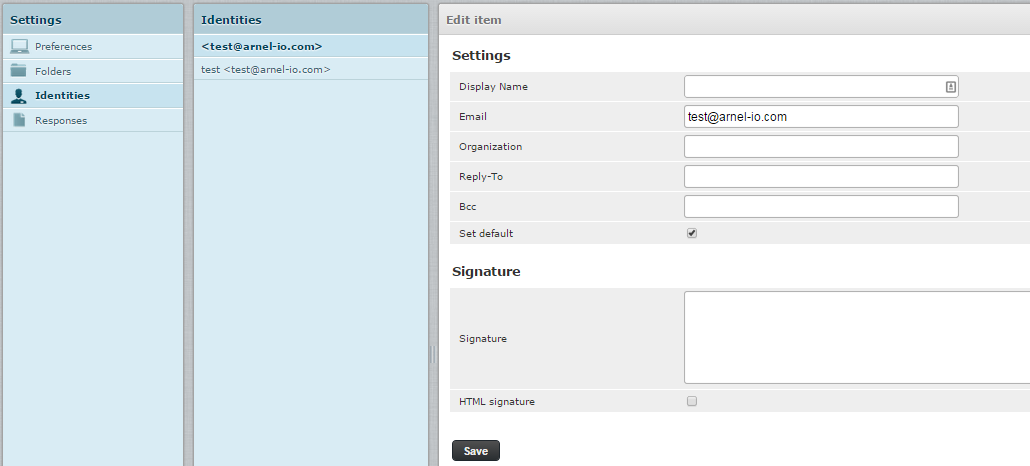Select identity "test <test@arnel-io.com>"
The height and width of the screenshot is (466, 1030).
(266, 69)
